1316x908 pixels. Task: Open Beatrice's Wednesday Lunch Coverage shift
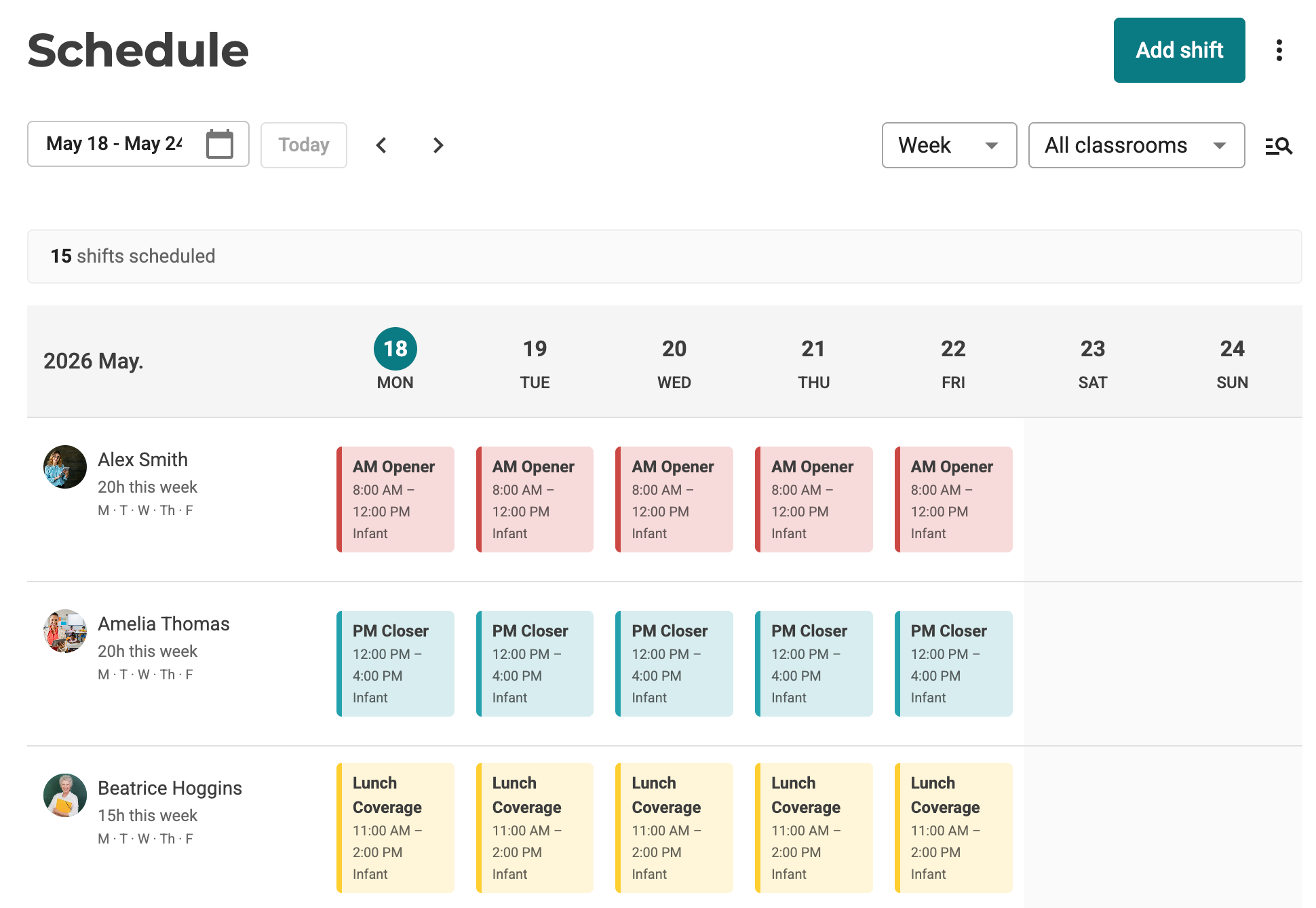[x=674, y=828]
